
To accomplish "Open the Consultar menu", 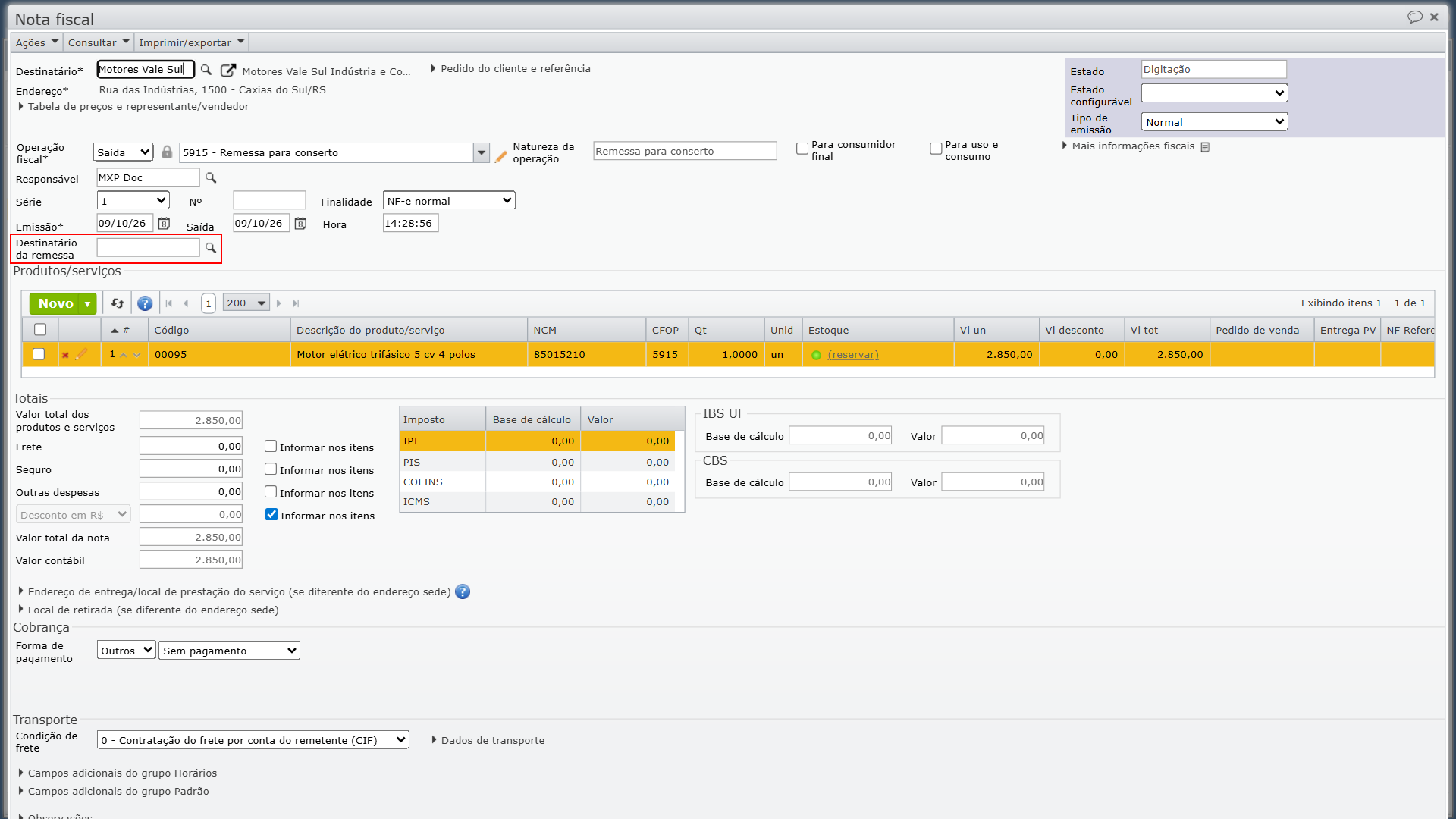I will pyautogui.click(x=99, y=42).
